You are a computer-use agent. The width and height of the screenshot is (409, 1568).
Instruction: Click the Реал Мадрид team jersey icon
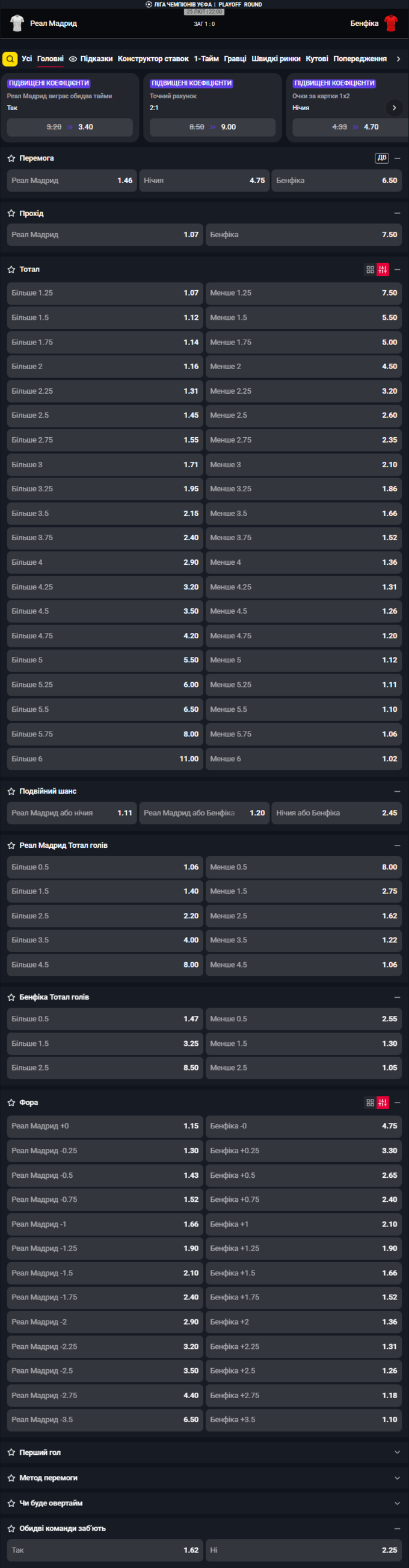17,23
